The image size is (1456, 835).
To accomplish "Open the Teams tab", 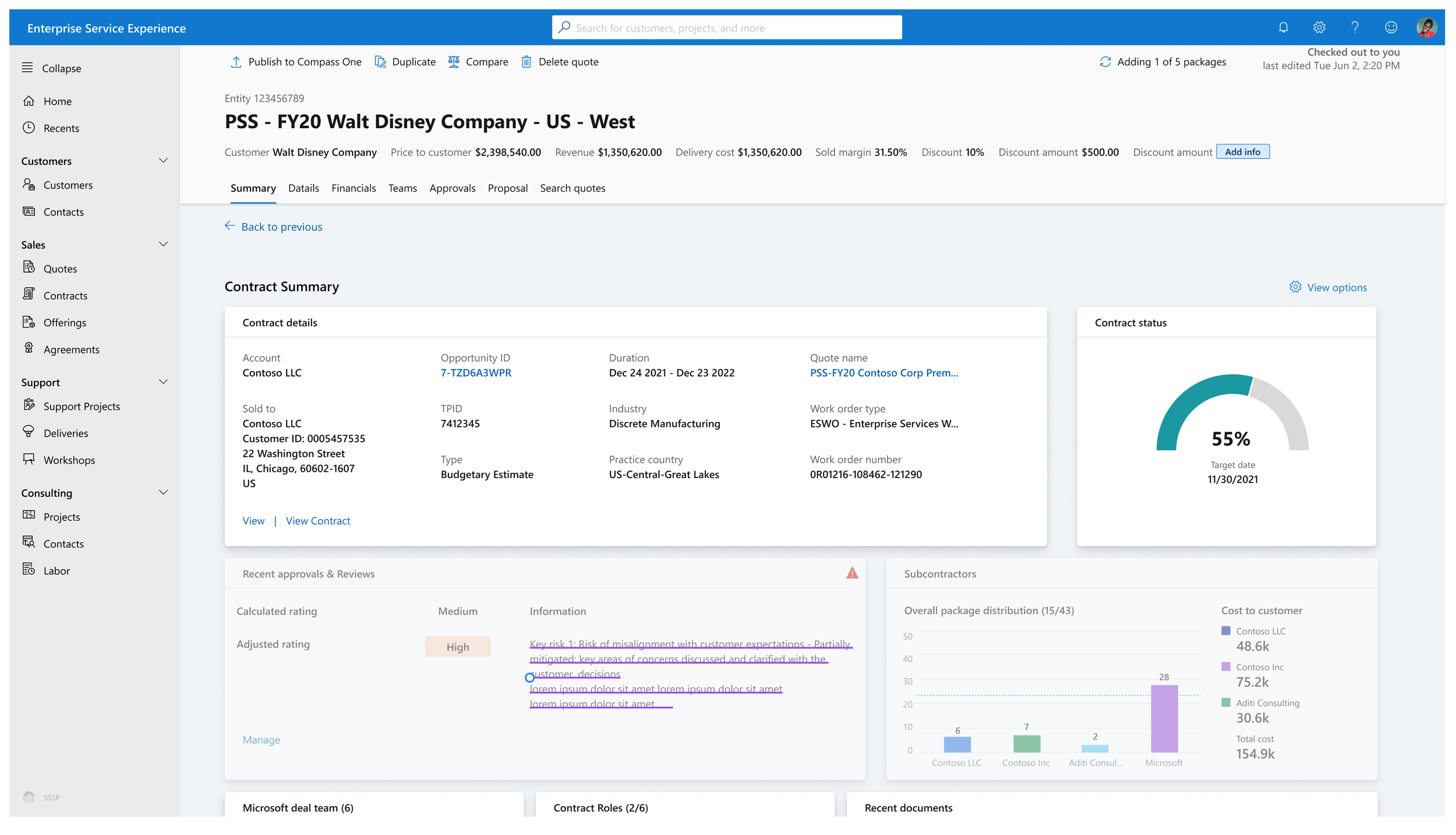I will click(402, 188).
